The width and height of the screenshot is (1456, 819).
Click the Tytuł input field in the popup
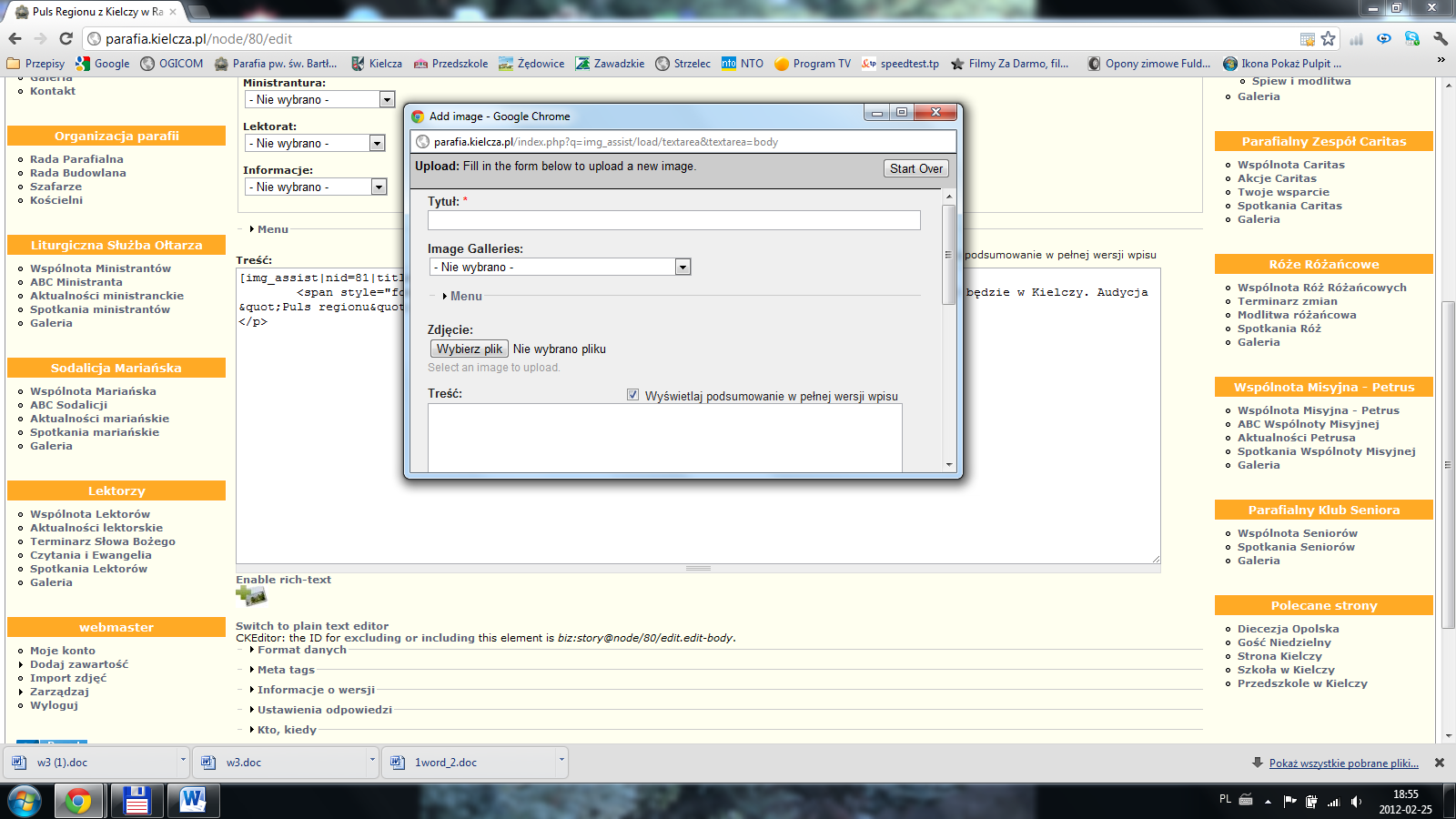[x=674, y=220]
